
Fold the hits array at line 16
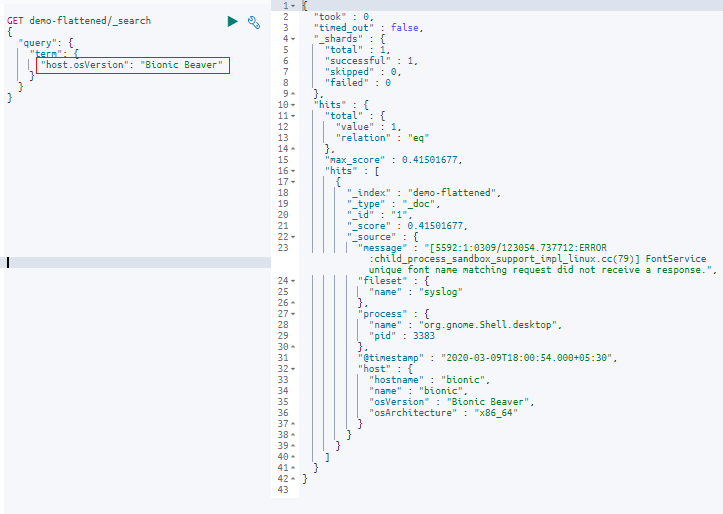click(x=293, y=171)
